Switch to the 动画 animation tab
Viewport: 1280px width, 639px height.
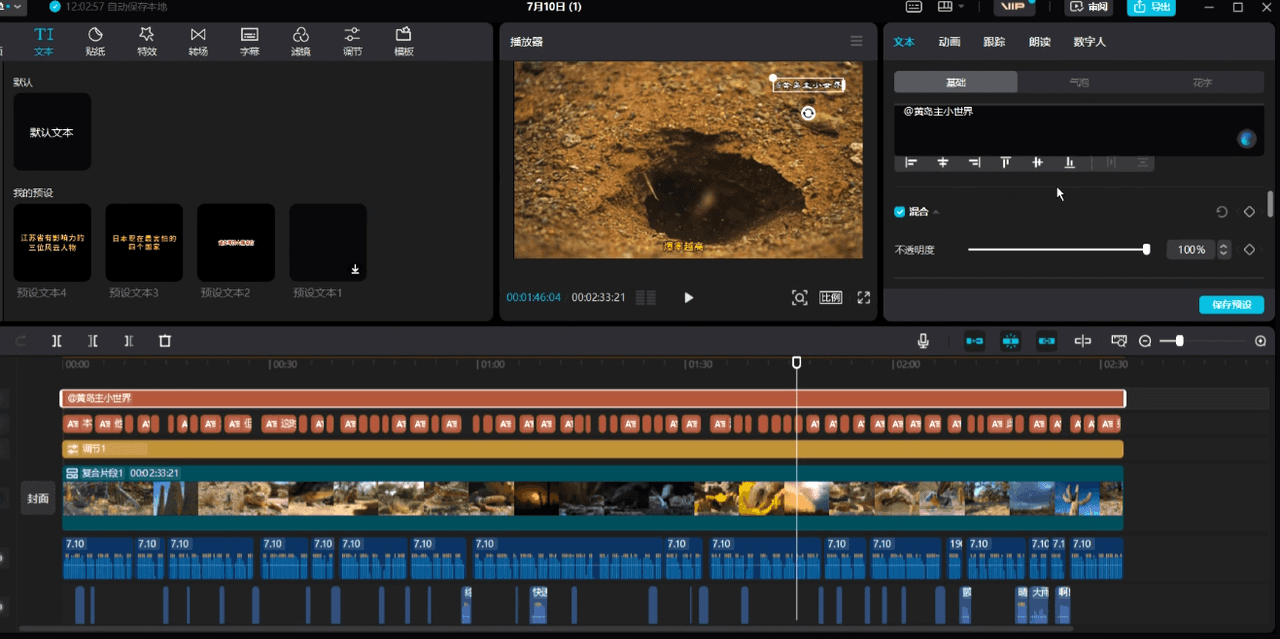(949, 42)
